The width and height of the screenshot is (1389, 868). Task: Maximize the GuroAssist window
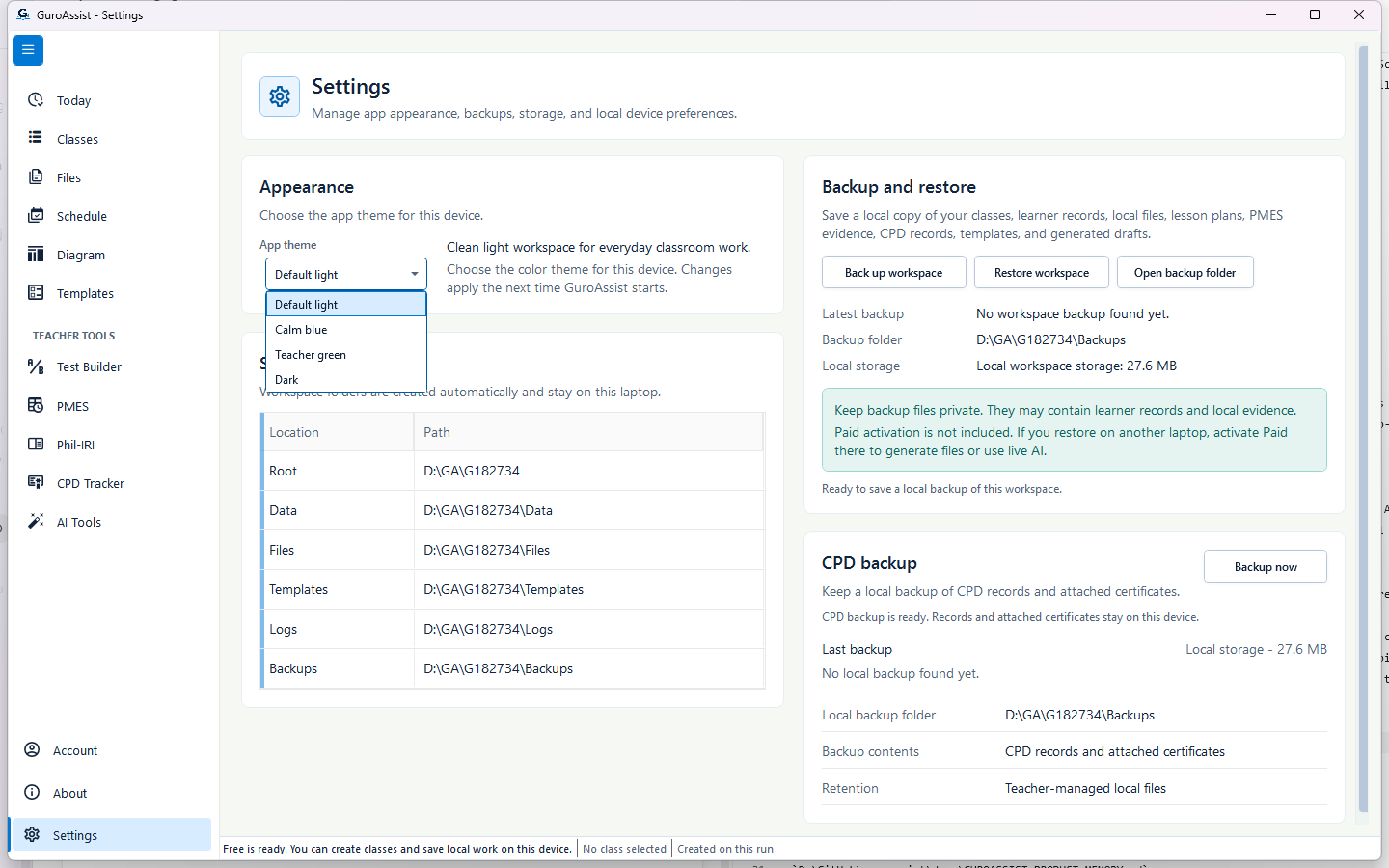pyautogui.click(x=1315, y=14)
